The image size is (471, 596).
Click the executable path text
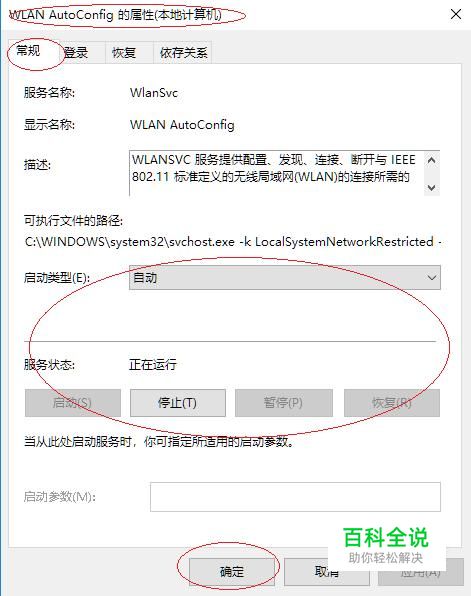click(233, 242)
